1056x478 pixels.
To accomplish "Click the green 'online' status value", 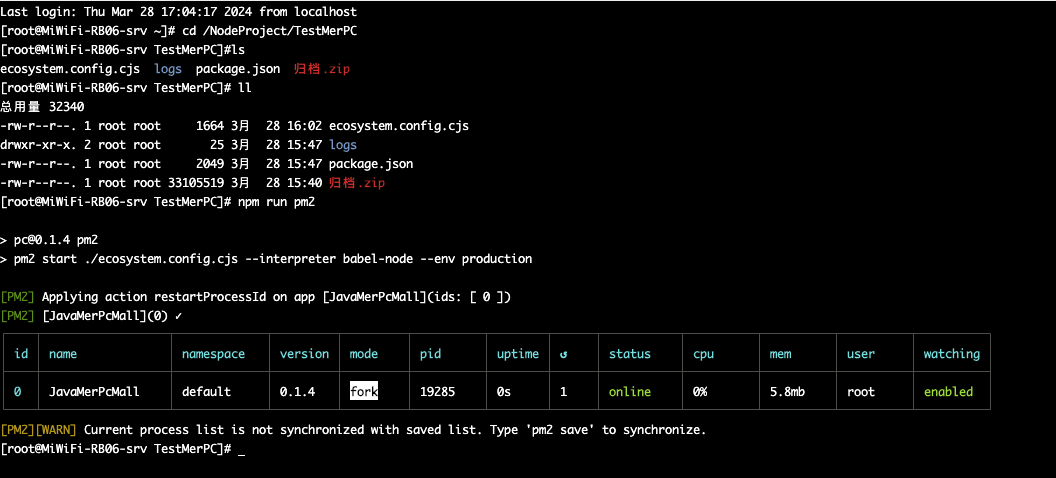I will [x=630, y=391].
